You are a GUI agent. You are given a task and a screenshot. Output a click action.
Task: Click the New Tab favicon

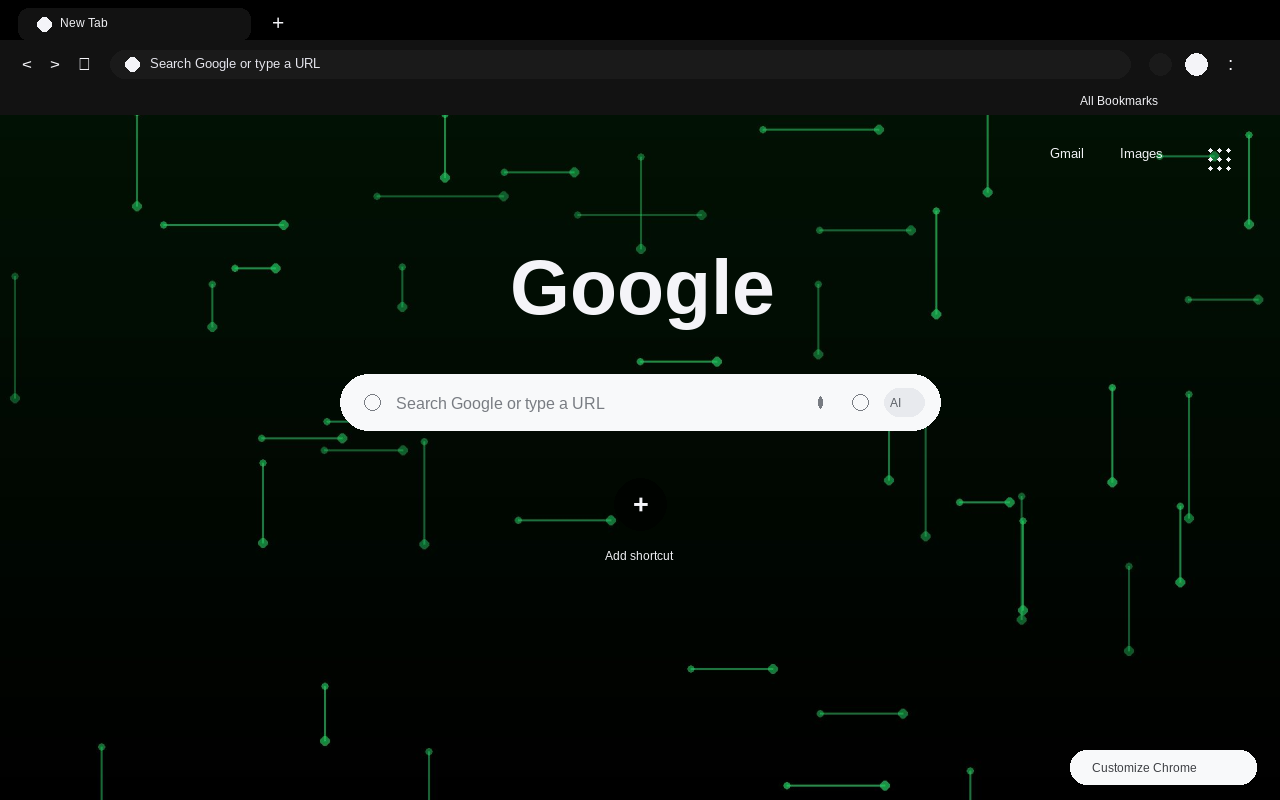click(44, 24)
